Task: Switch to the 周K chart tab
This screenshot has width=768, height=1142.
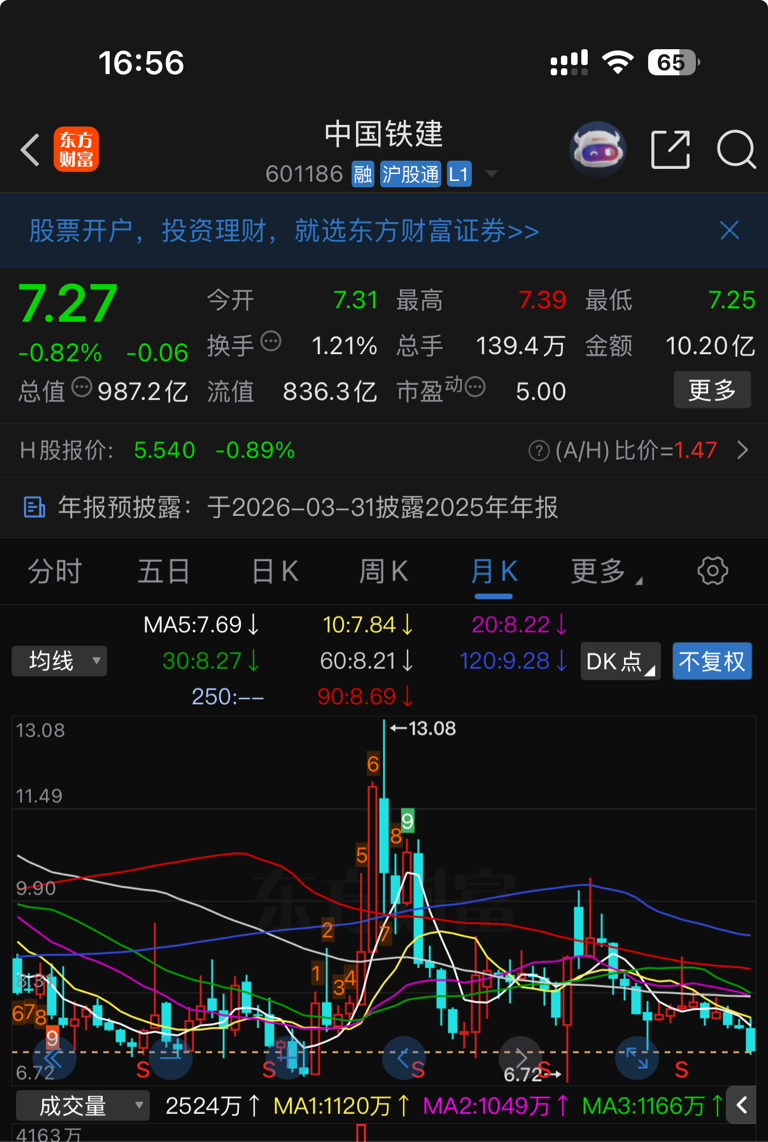Action: pos(384,572)
